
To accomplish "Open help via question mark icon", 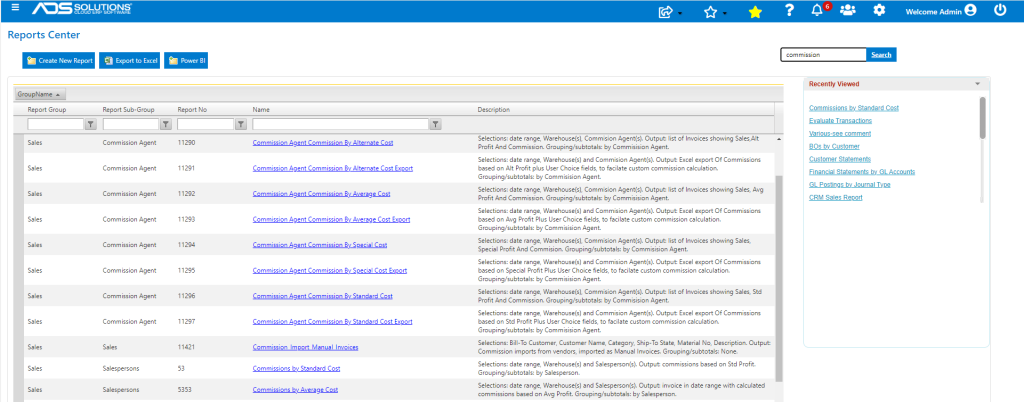I will 790,10.
